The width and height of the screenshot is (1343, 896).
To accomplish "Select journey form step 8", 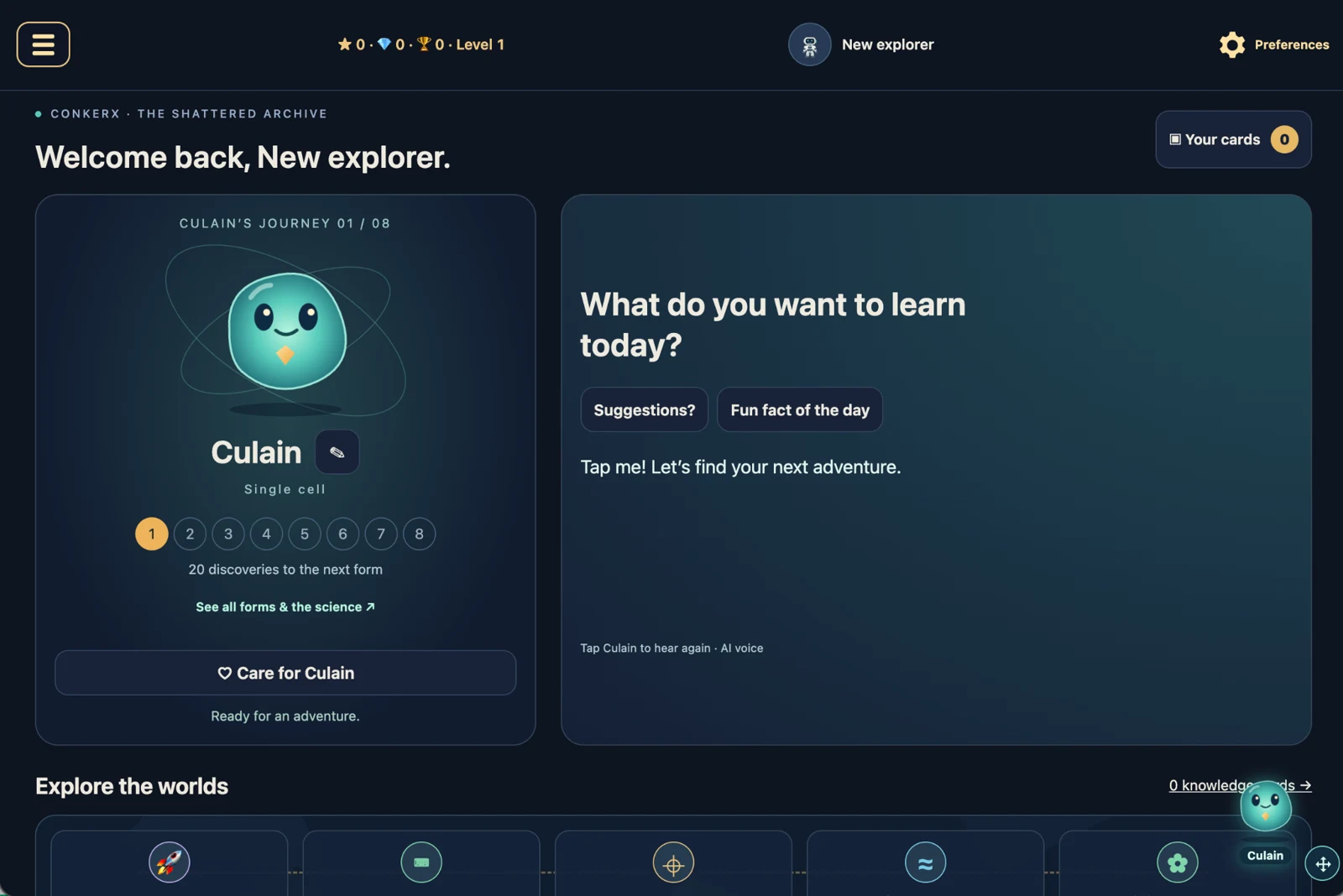I will (x=419, y=534).
